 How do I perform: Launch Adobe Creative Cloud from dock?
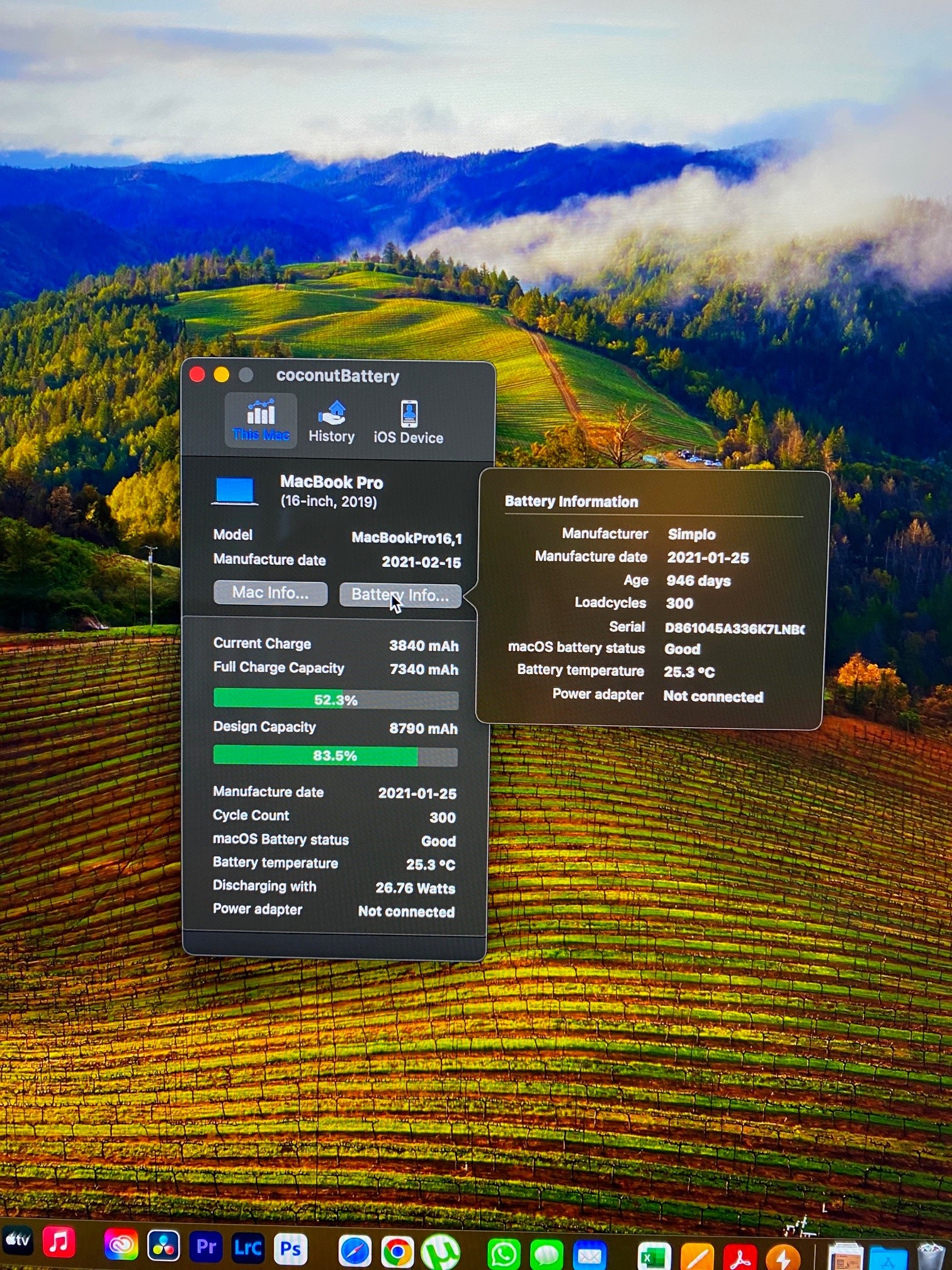point(121,1245)
